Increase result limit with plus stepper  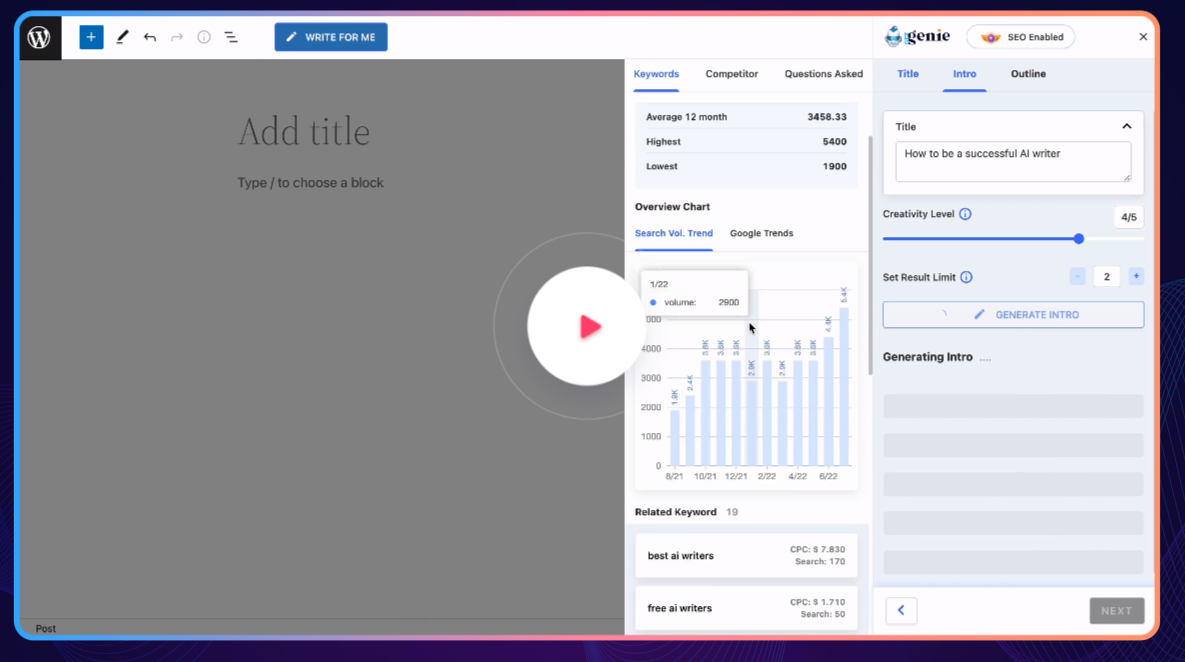(x=1136, y=276)
